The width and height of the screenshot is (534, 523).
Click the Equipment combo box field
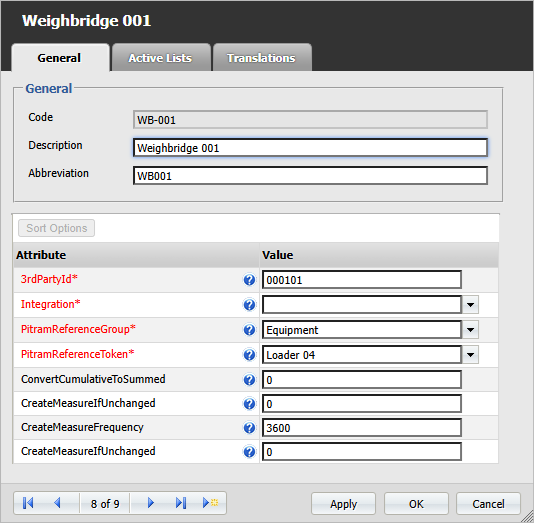coord(362,330)
